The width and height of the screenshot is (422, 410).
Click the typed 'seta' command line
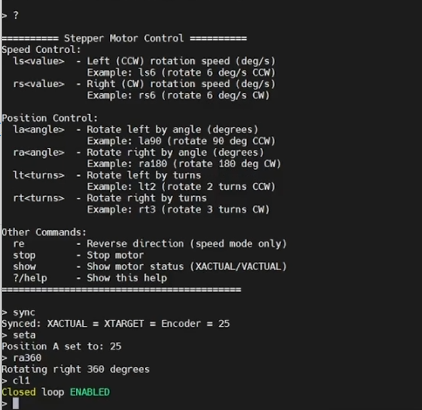click(24, 335)
